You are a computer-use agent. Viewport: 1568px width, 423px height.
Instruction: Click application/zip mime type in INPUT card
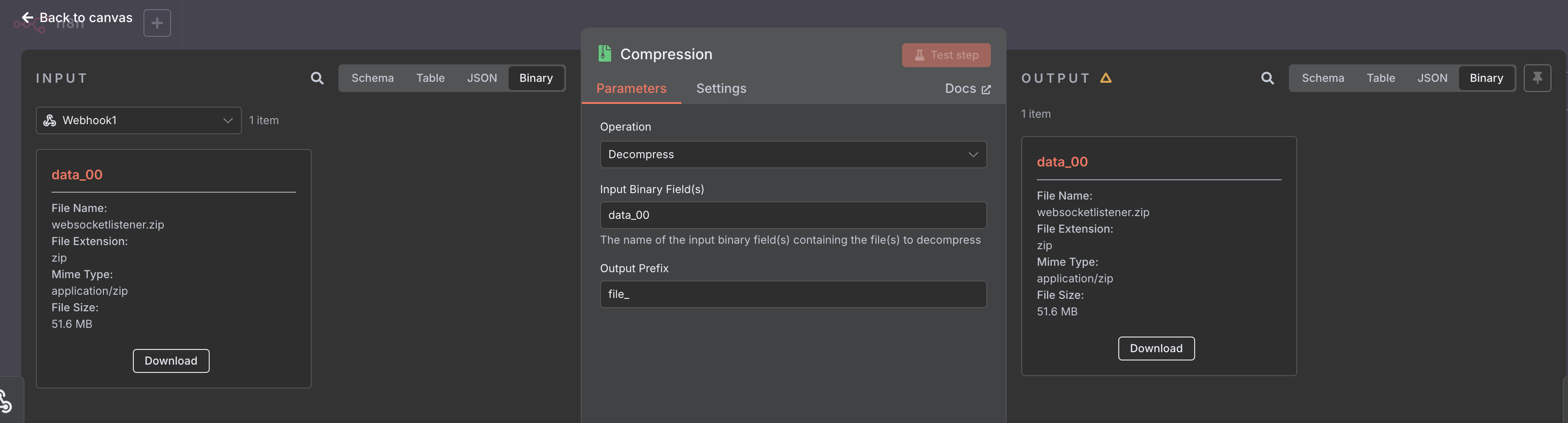(90, 291)
